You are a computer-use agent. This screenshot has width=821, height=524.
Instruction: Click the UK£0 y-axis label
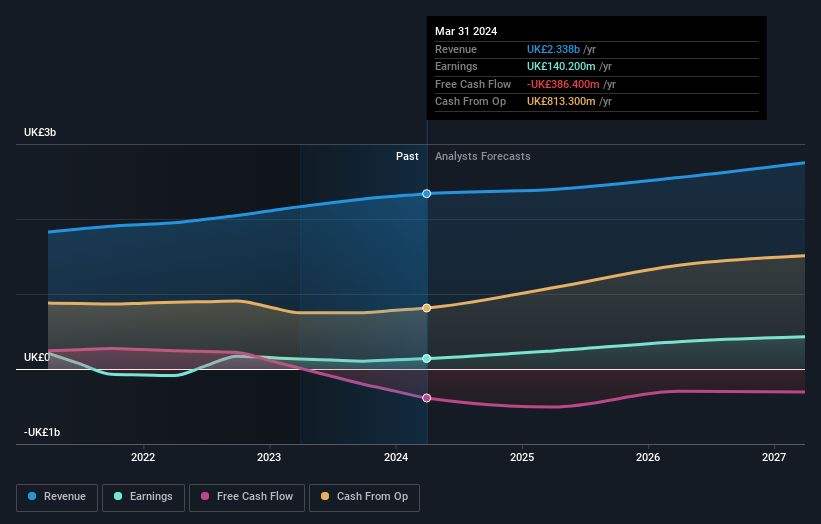[37, 357]
